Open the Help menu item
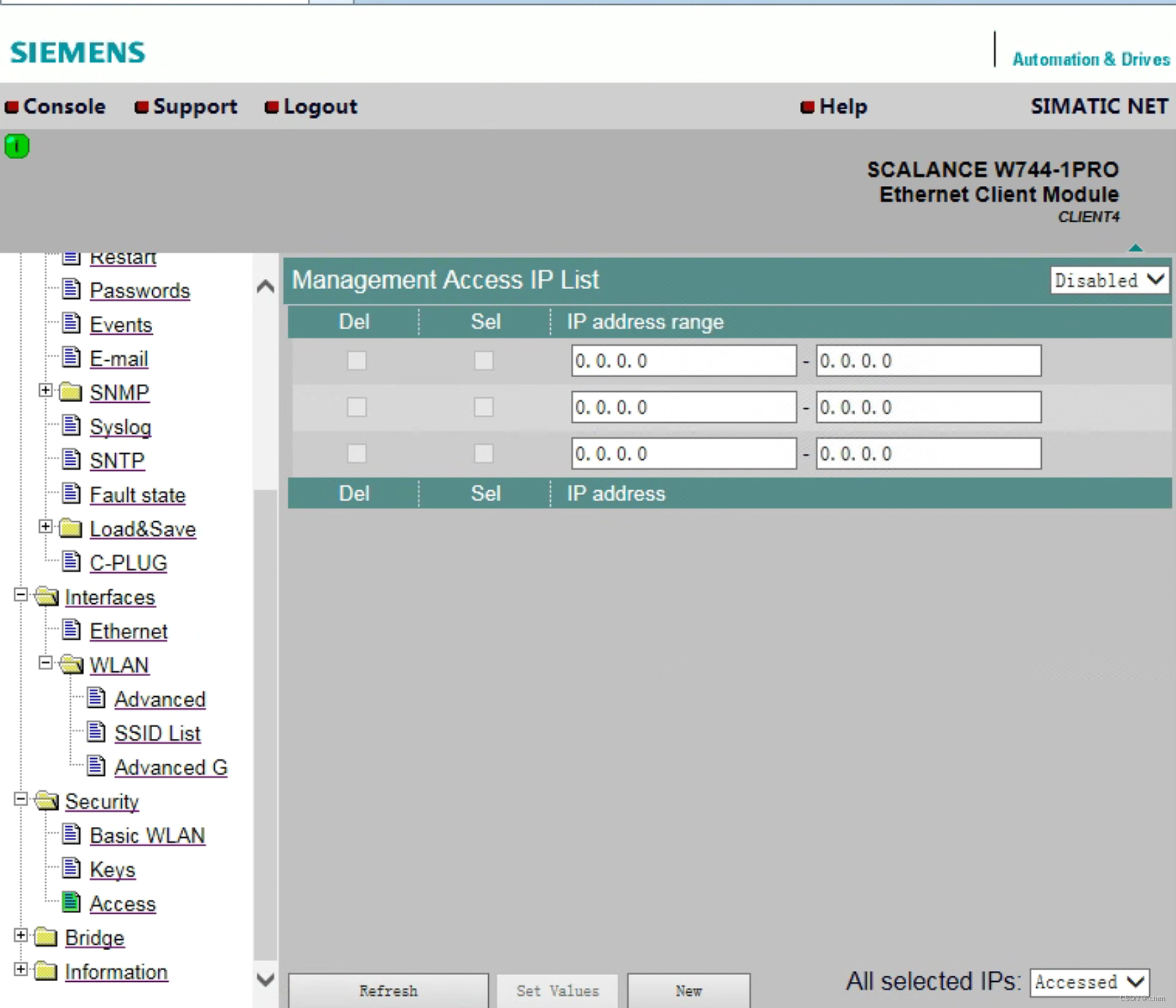1176x1008 pixels. pyautogui.click(x=843, y=107)
